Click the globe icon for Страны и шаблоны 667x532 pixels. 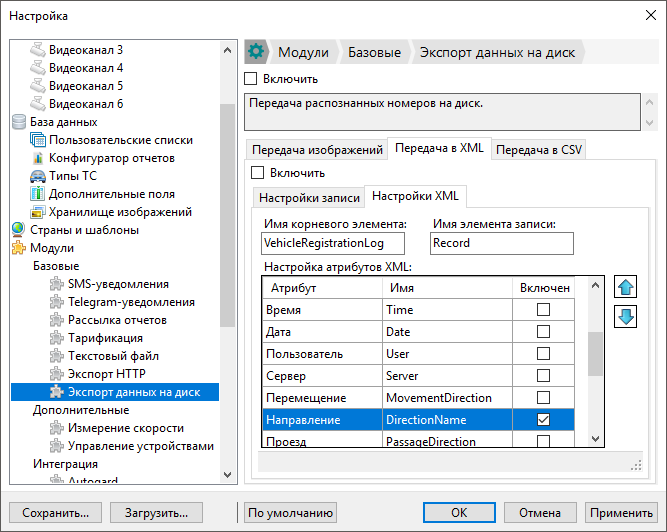click(x=19, y=230)
